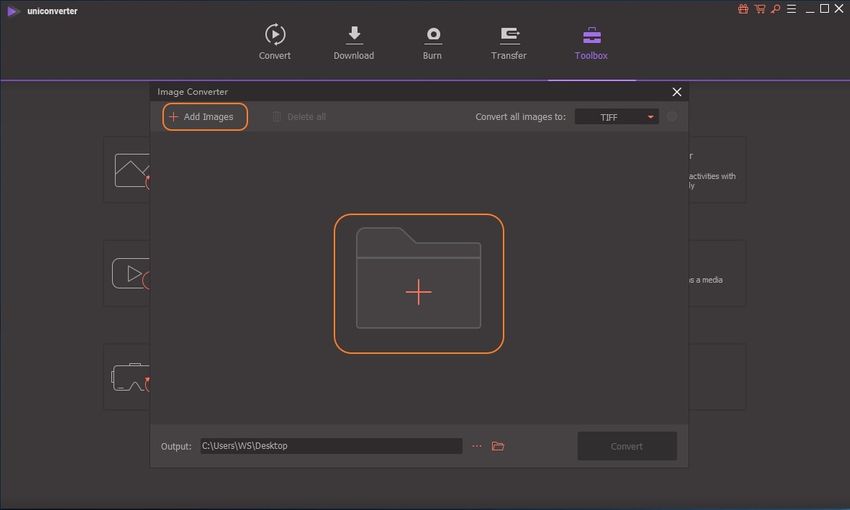The height and width of the screenshot is (510, 850).
Task: Click the settings circle beside TIFF dropdown
Action: point(672,117)
